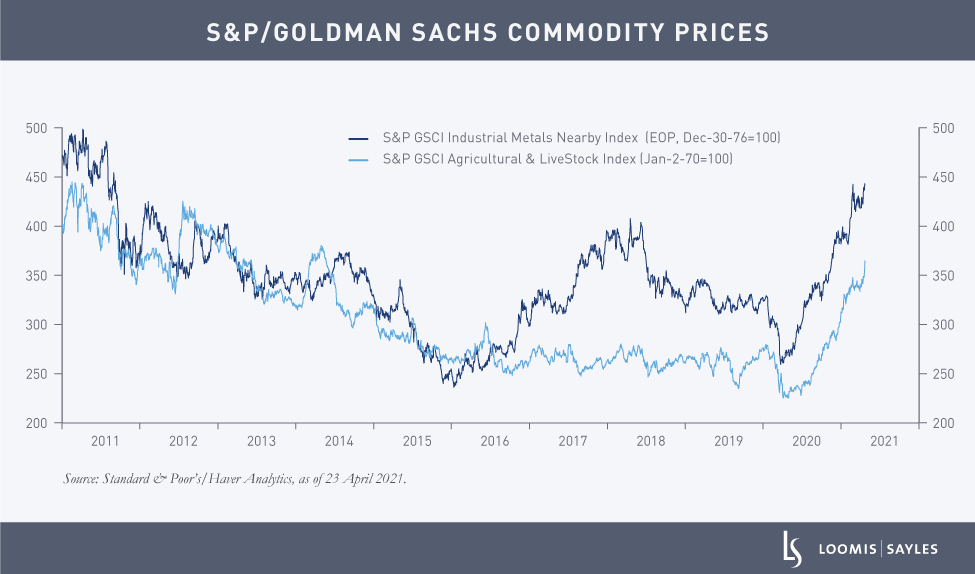Click the 350 value on the left axis
Image resolution: width=975 pixels, height=574 pixels.
pyautogui.click(x=37, y=276)
